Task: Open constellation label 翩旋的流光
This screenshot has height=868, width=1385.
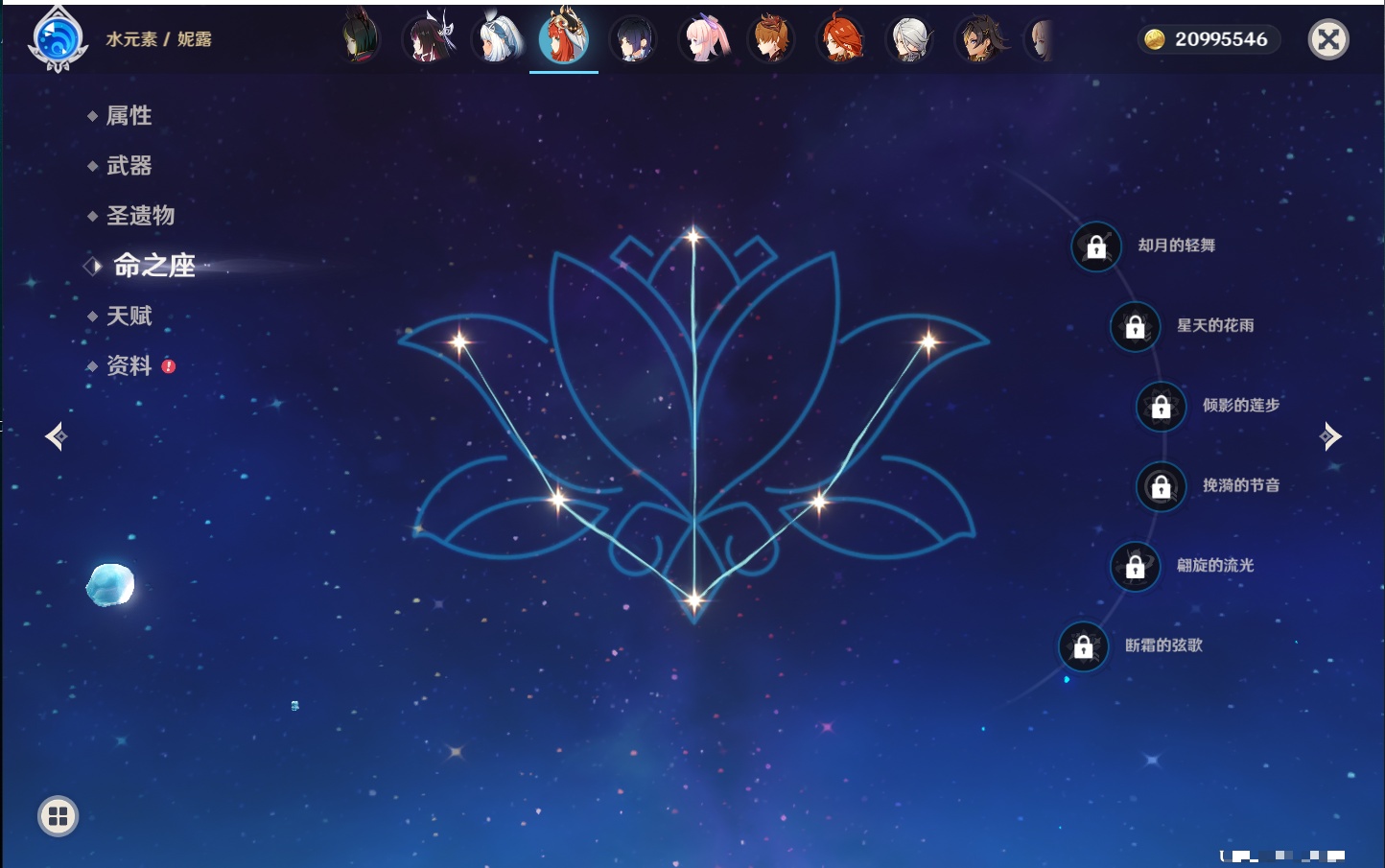Action: [x=1215, y=565]
